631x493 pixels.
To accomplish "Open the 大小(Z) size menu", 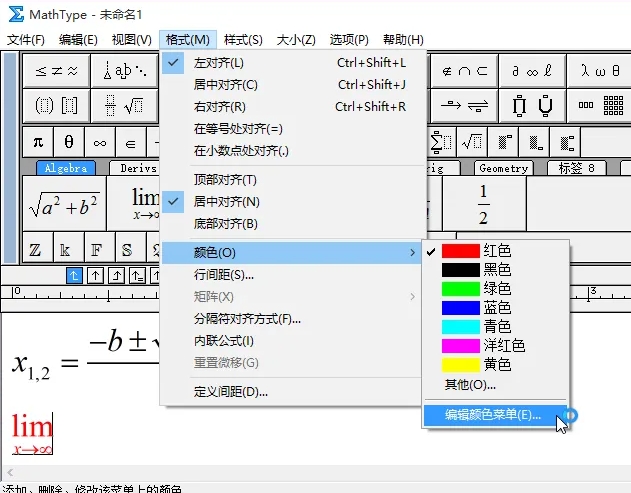I will [296, 40].
